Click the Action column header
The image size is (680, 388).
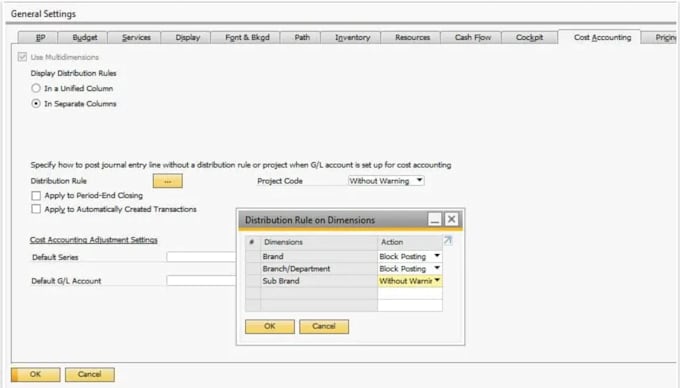[410, 242]
